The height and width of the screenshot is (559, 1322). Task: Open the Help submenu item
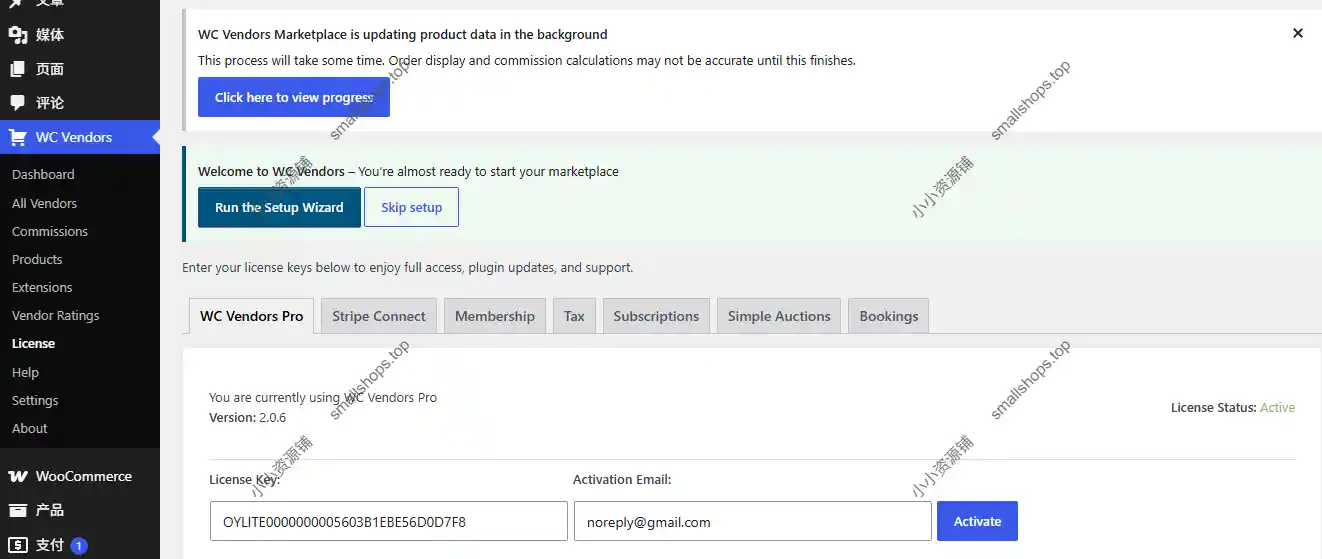[25, 372]
